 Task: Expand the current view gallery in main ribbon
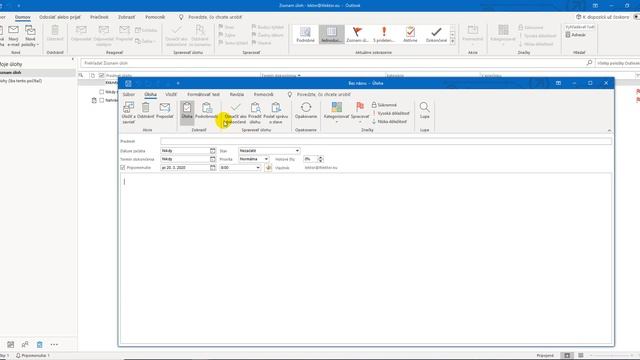(453, 41)
